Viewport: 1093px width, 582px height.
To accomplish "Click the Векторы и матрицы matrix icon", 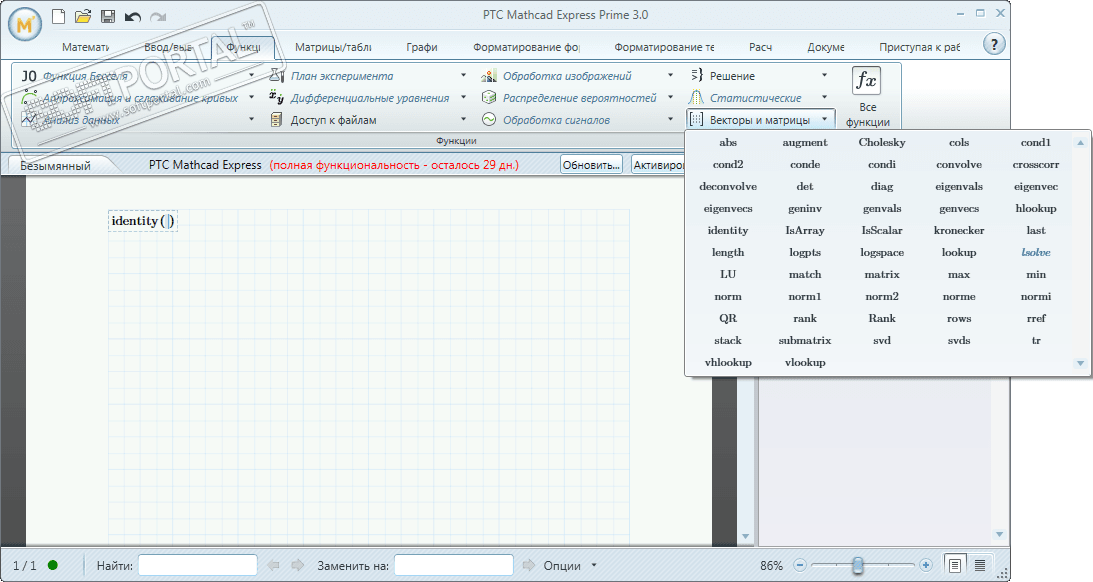I will coord(696,119).
